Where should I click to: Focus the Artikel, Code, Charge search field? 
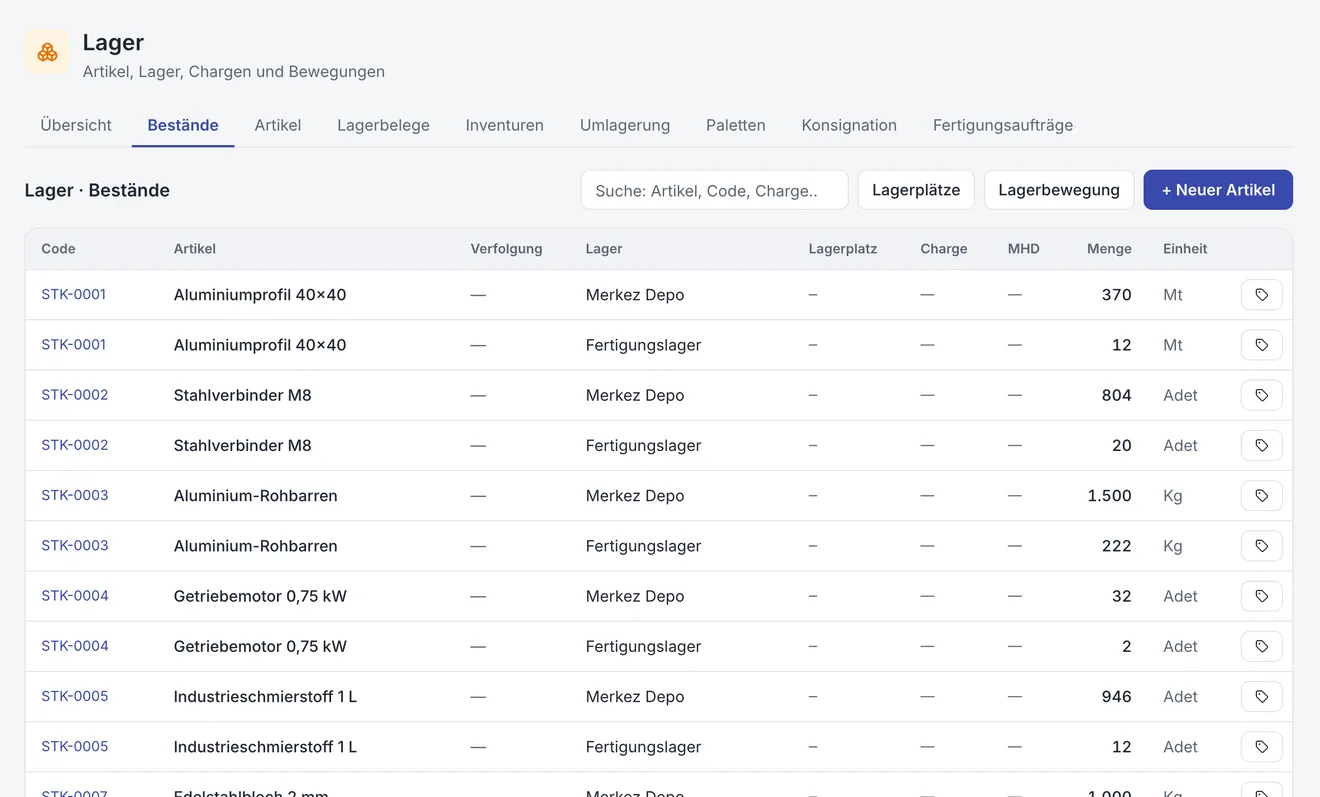point(714,190)
